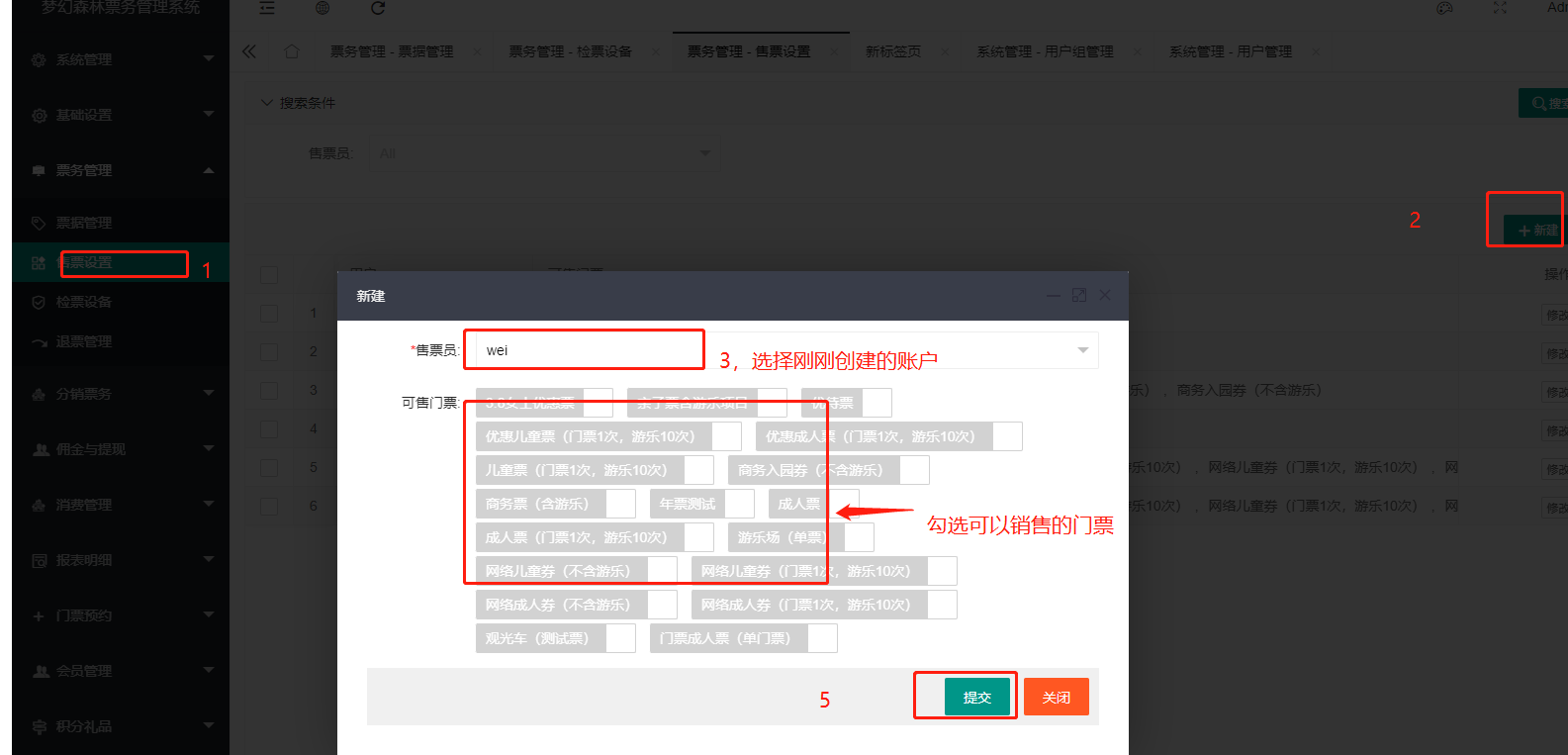Click the fullscreen icon in top bar
Screen dimensions: 1568x755
point(1500,8)
